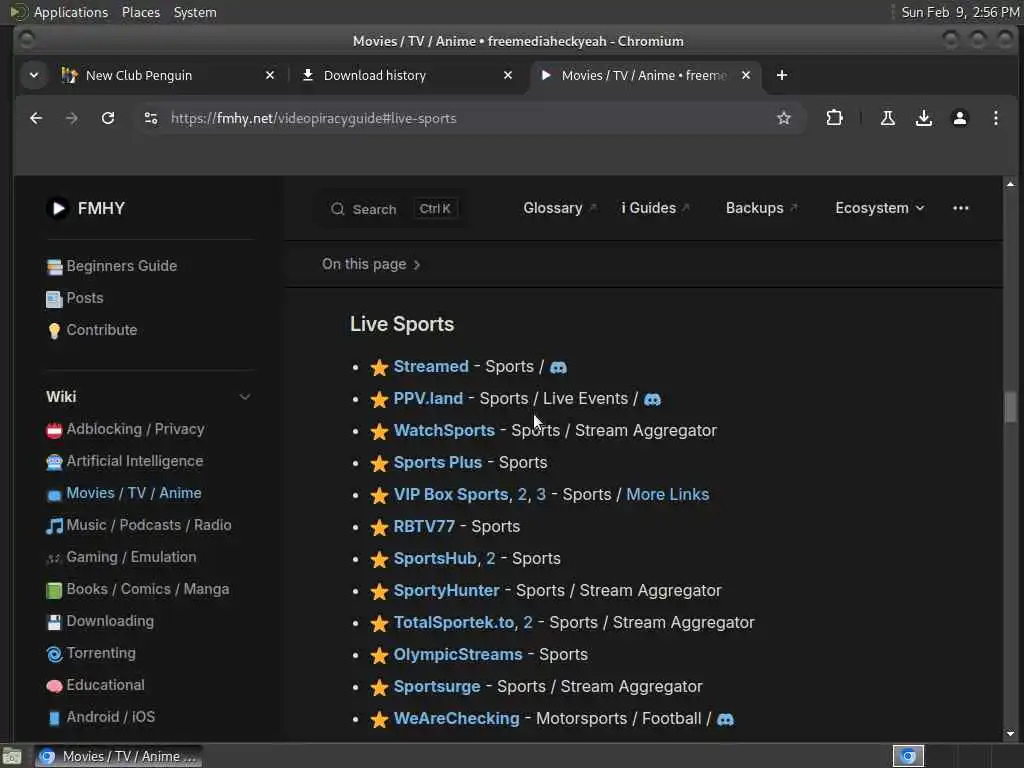1024x768 pixels.
Task: Open Beginners Guide in sidebar
Action: tap(112, 266)
